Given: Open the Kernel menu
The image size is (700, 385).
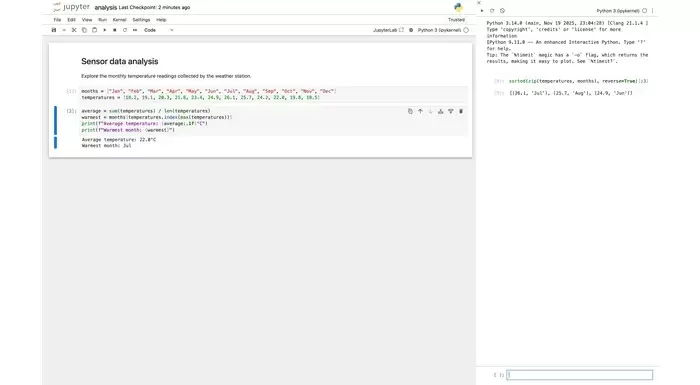Looking at the screenshot, I should [119, 20].
